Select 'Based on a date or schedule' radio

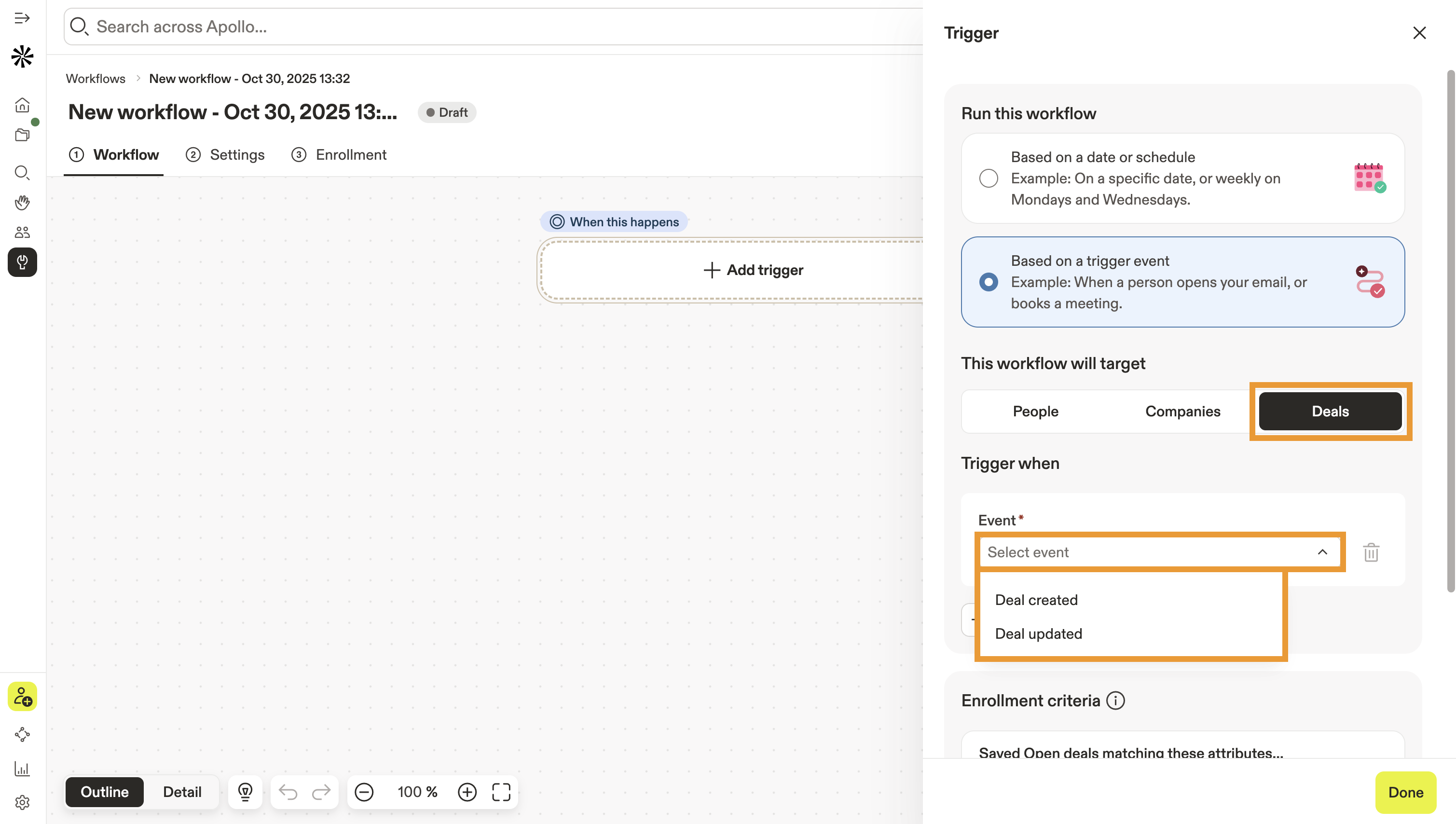click(x=989, y=179)
